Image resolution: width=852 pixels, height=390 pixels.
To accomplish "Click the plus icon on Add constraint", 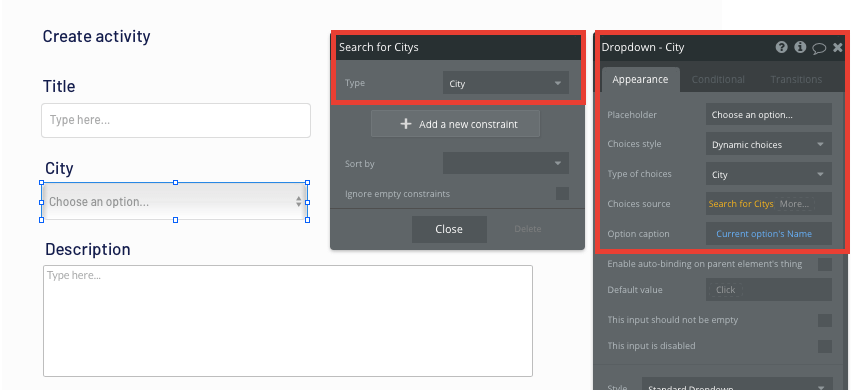I will [x=405, y=124].
